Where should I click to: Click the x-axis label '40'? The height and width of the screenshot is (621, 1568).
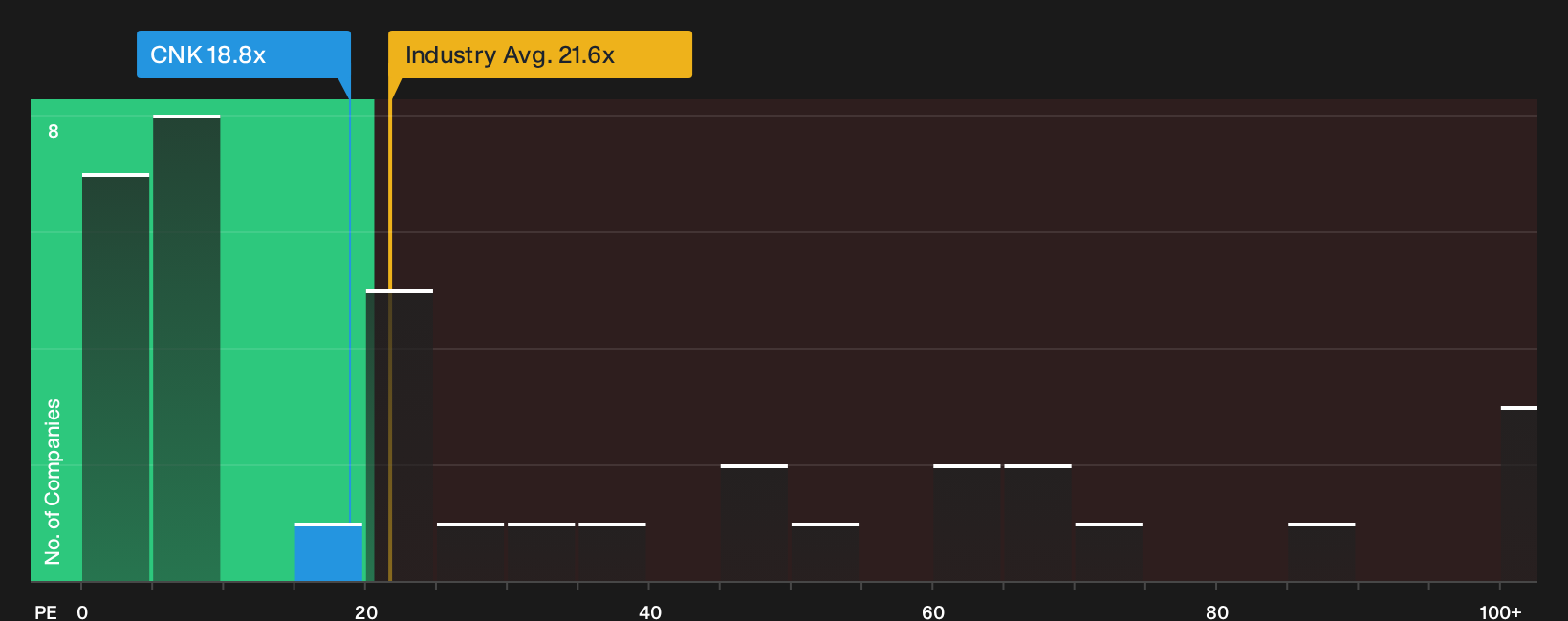click(650, 612)
